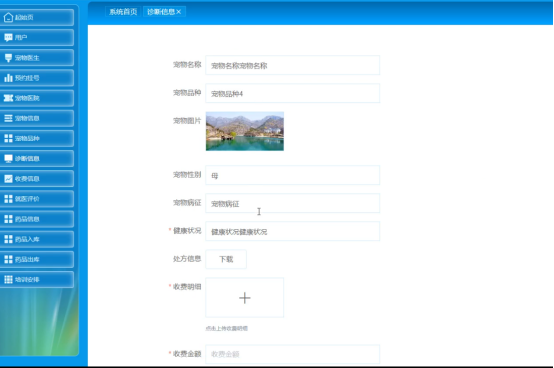This screenshot has height=368, width=554.
Task: Select the 宠物医院 ticket icon in sidebar
Action: (8, 98)
